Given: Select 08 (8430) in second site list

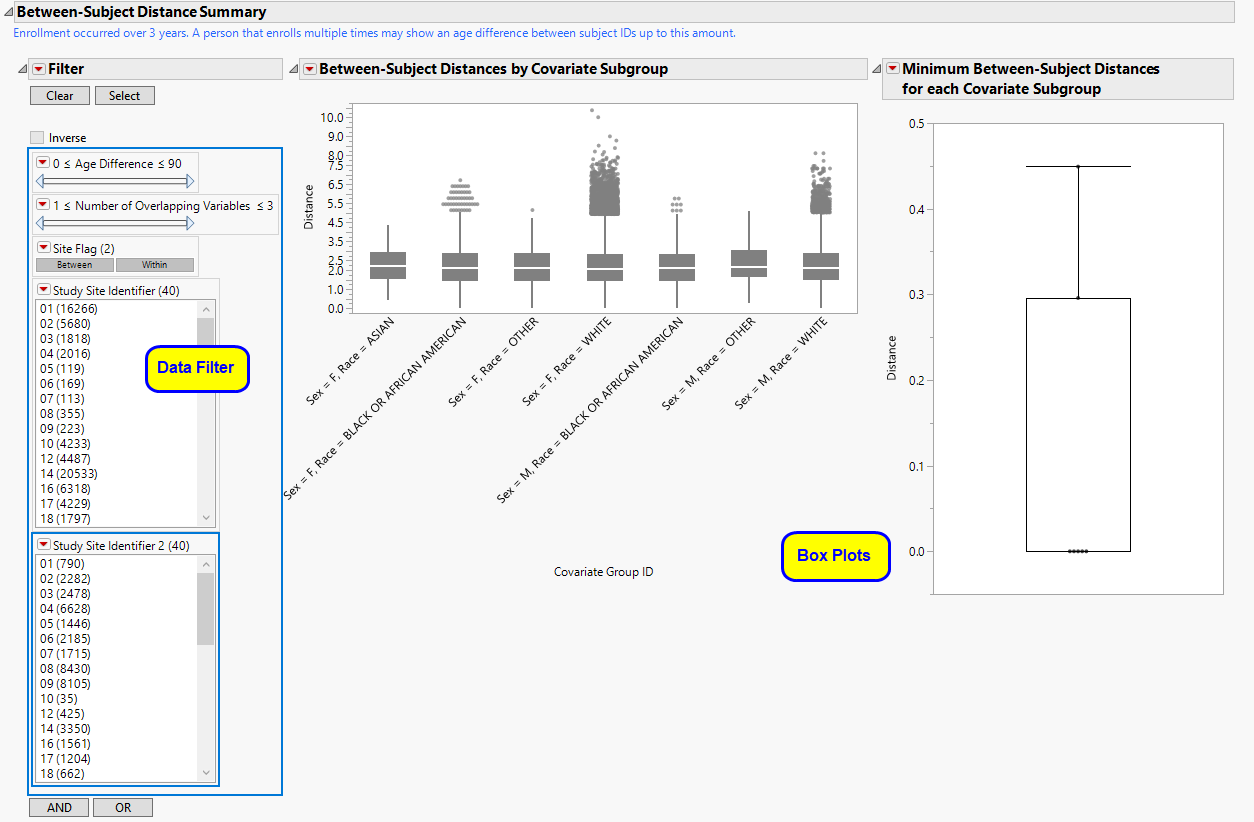Looking at the screenshot, I should 65,669.
